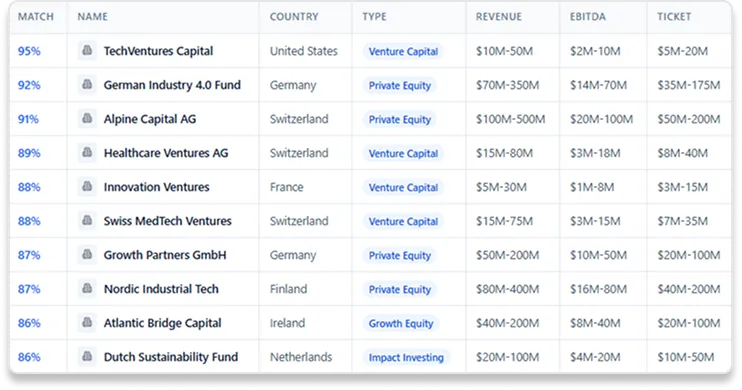Select Venture Capital tag for Innovation Ventures
The height and width of the screenshot is (390, 742).
pyautogui.click(x=403, y=187)
